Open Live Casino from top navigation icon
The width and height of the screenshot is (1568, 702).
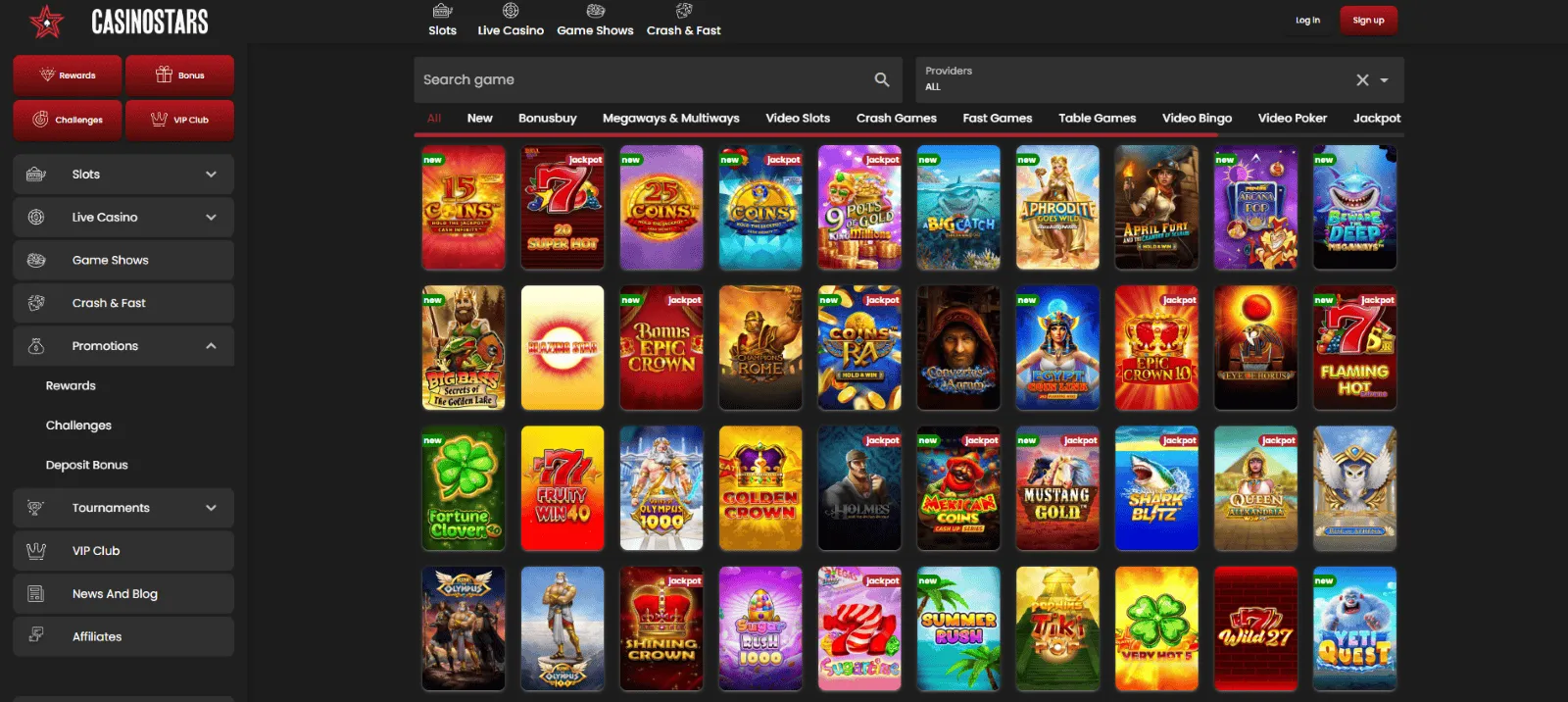[x=511, y=12]
